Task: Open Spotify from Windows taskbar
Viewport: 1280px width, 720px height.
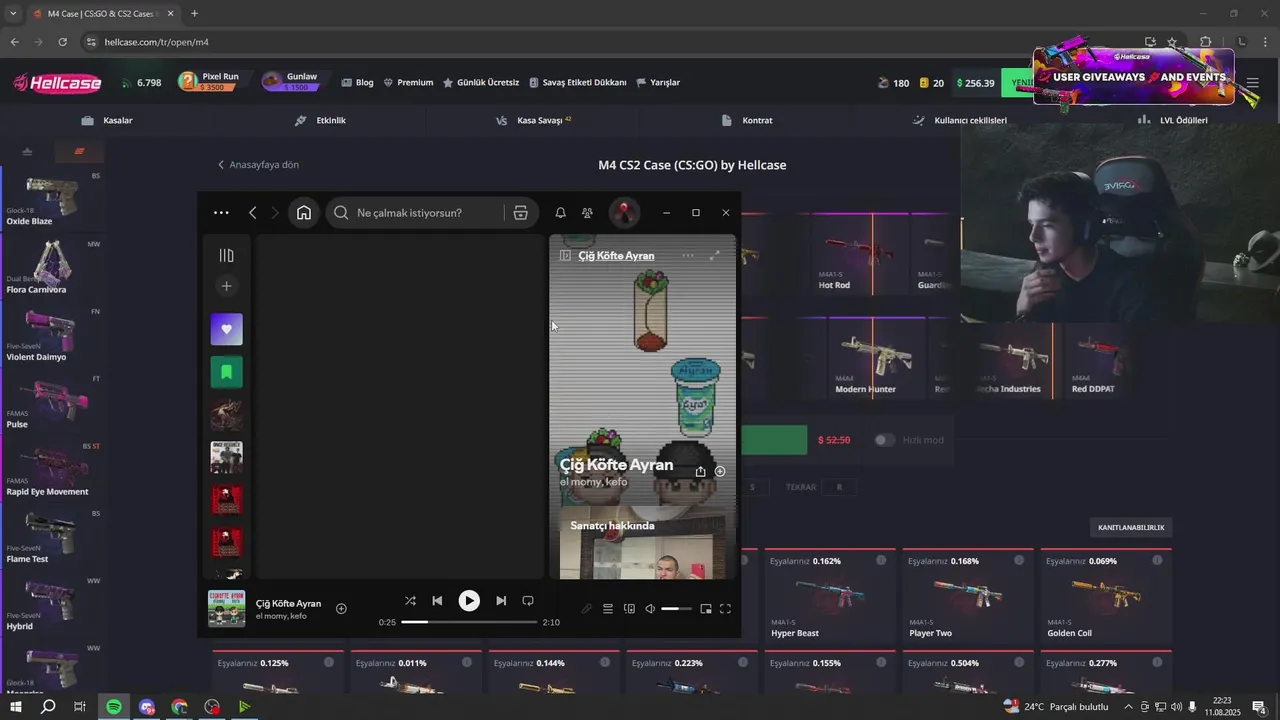Action: click(x=114, y=707)
